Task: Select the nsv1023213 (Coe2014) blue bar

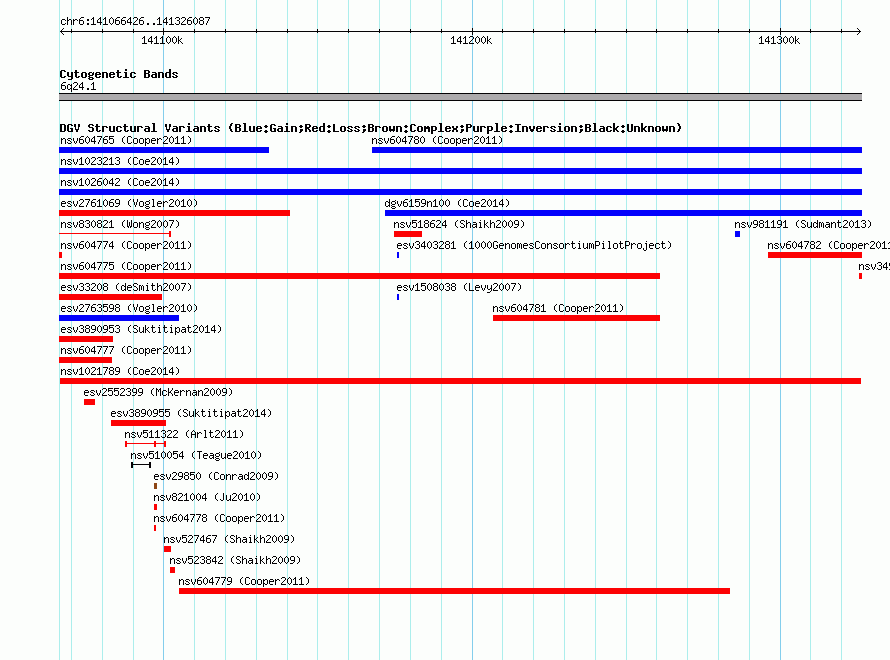Action: (x=460, y=171)
